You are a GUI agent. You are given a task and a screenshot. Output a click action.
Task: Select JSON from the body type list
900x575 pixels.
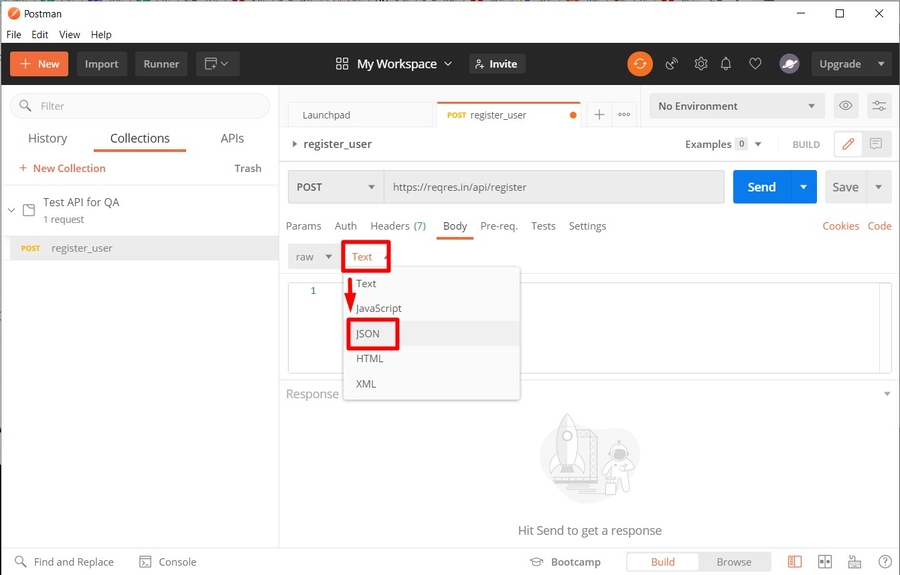(368, 334)
